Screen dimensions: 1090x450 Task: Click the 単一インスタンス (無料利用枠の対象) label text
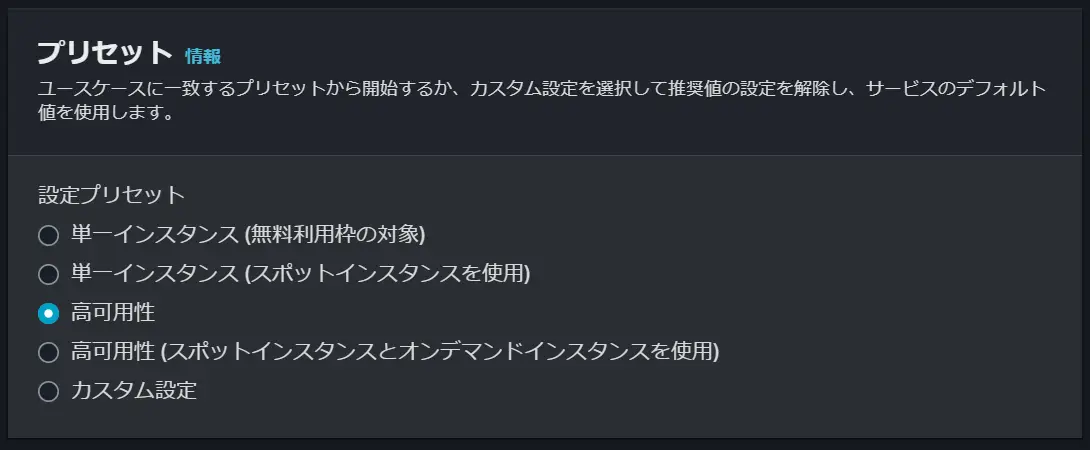[248, 235]
